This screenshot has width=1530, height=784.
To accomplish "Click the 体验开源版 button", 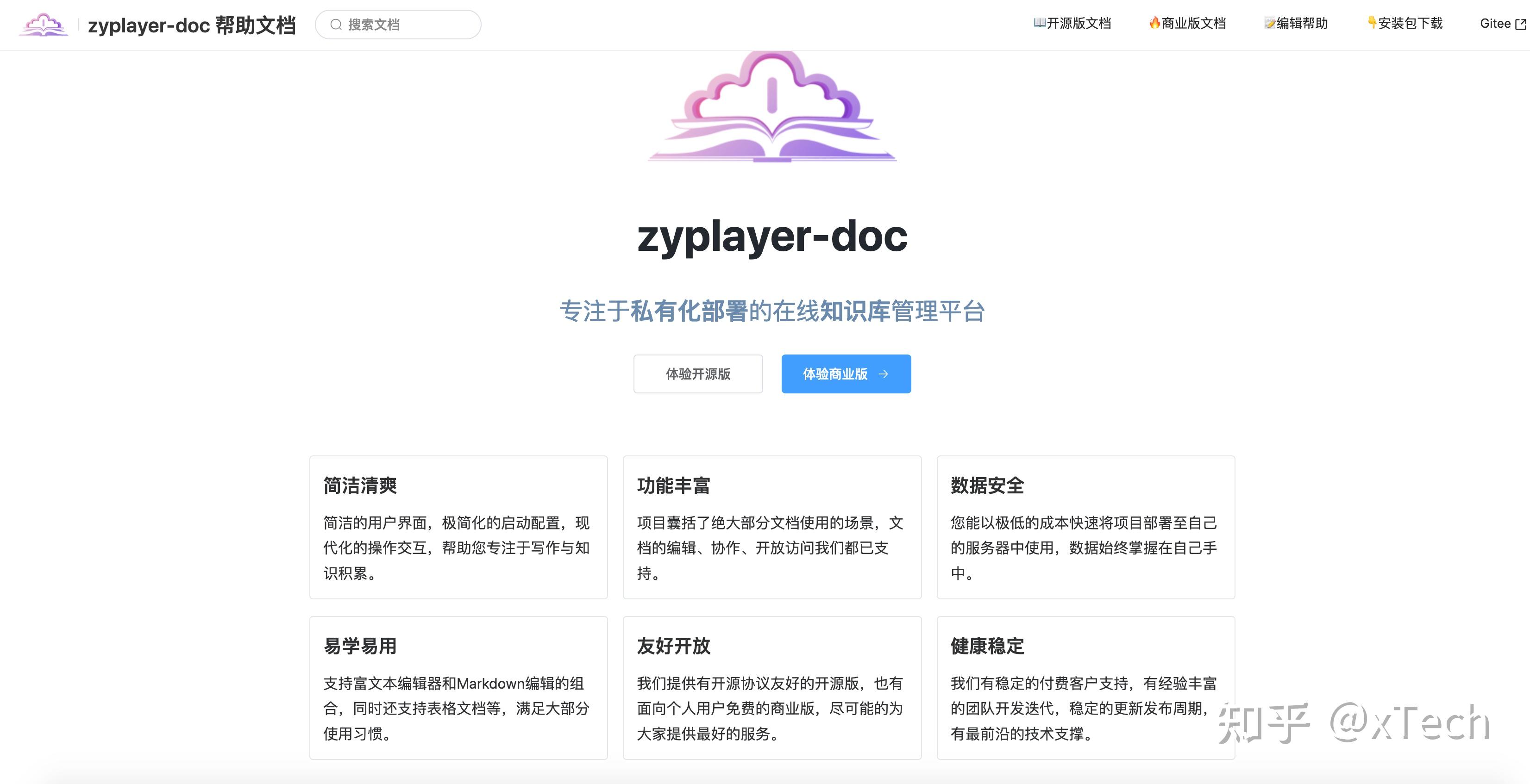I will coord(698,374).
